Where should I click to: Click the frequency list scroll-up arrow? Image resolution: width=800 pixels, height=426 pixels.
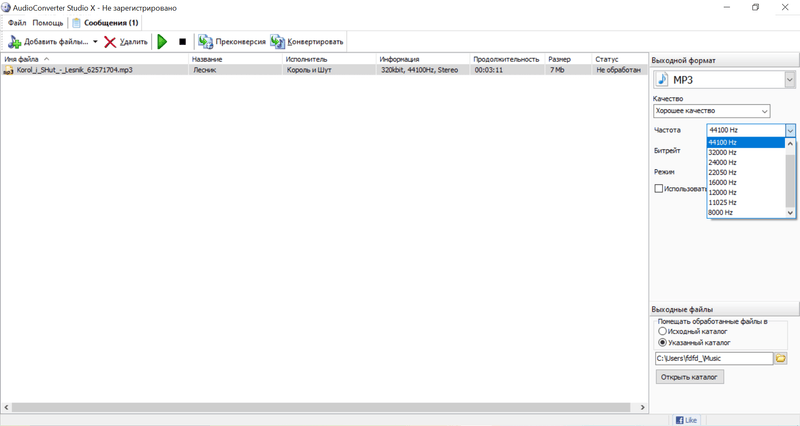click(790, 143)
